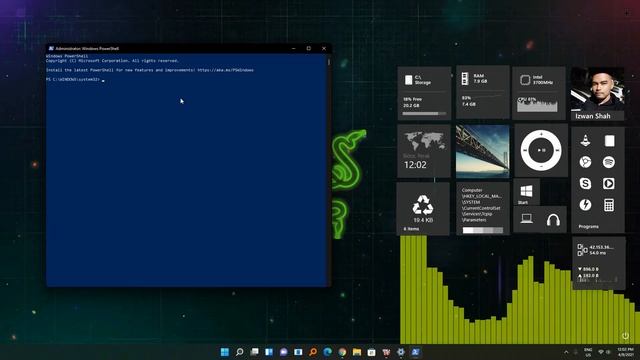The width and height of the screenshot is (640, 360).
Task: Select the laptop speaker output icon
Action: click(x=527, y=219)
